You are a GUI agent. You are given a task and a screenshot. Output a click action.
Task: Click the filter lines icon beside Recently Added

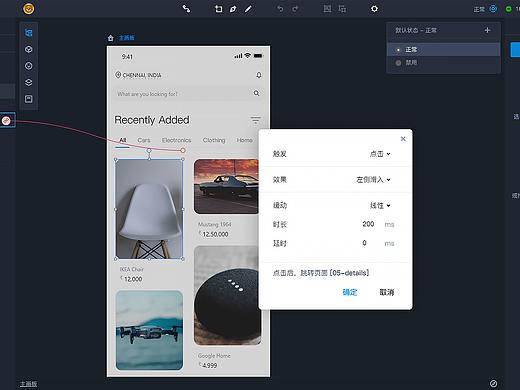point(255,120)
